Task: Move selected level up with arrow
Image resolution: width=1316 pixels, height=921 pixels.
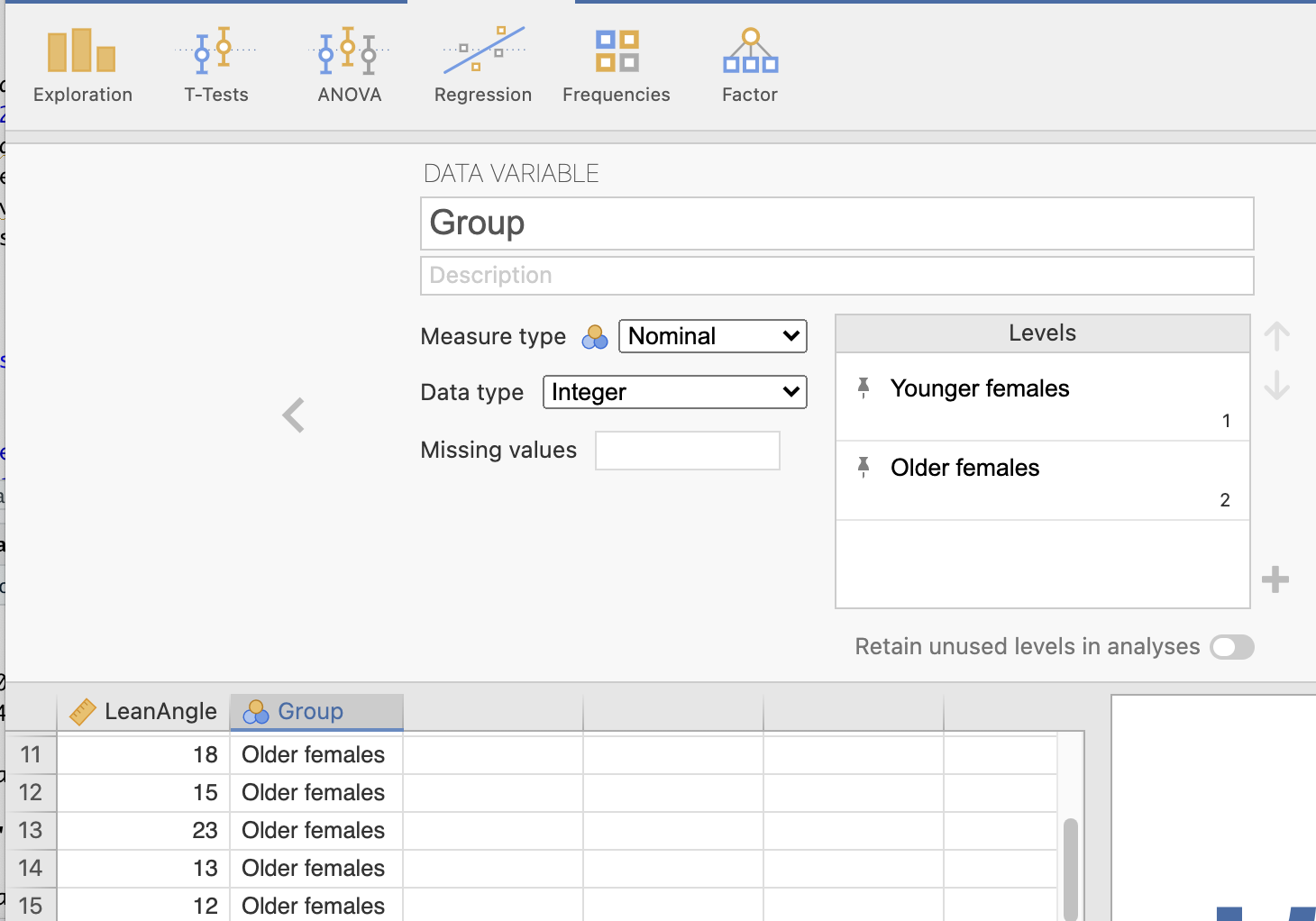Action: click(x=1276, y=337)
